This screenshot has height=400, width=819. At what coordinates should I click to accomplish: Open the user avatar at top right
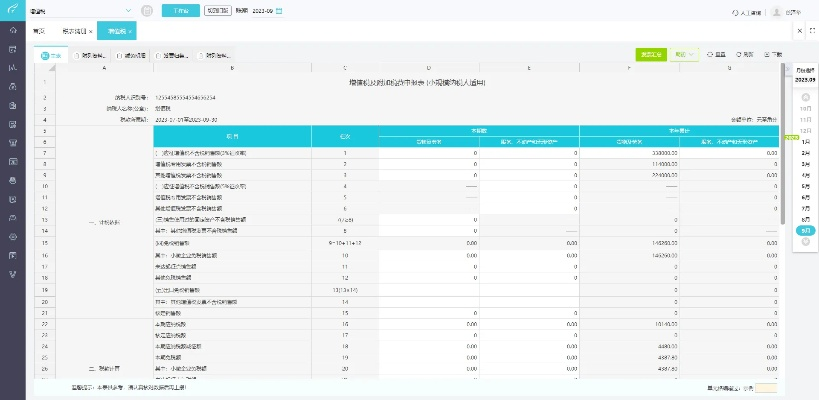click(x=777, y=11)
